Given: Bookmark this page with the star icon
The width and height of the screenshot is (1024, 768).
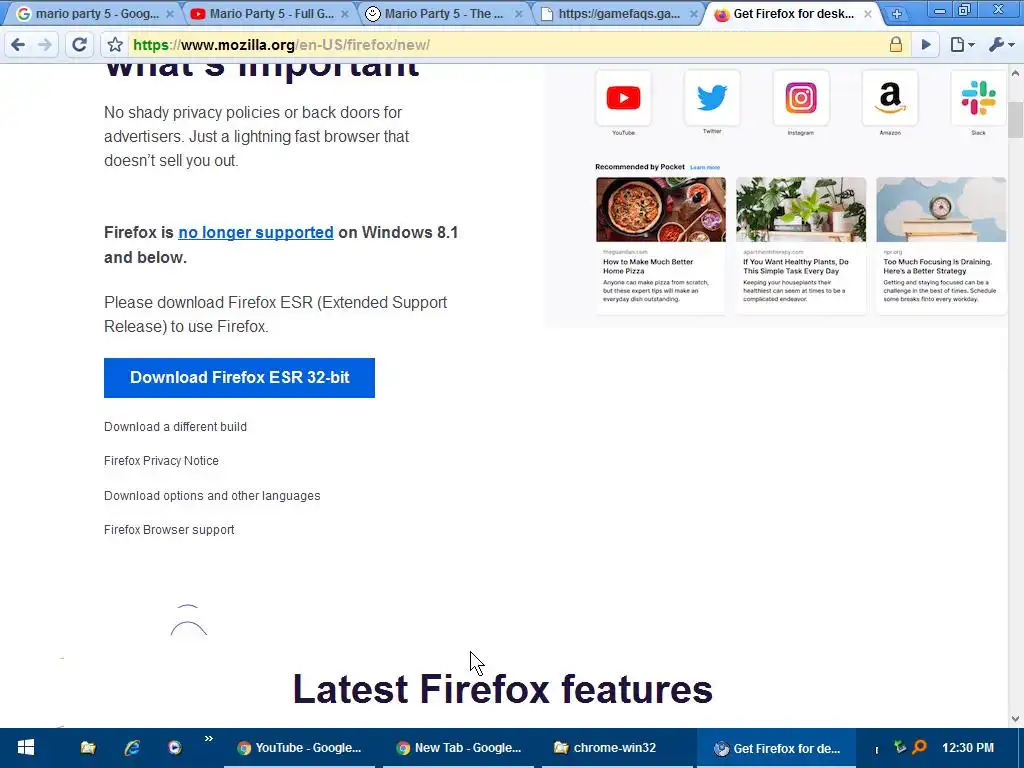Looking at the screenshot, I should tap(116, 44).
